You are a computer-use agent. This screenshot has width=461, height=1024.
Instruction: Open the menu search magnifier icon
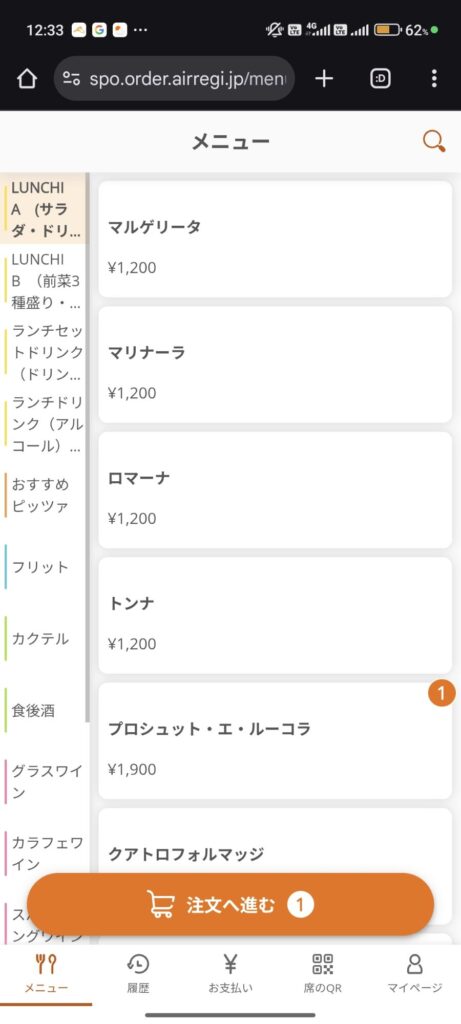point(434,141)
